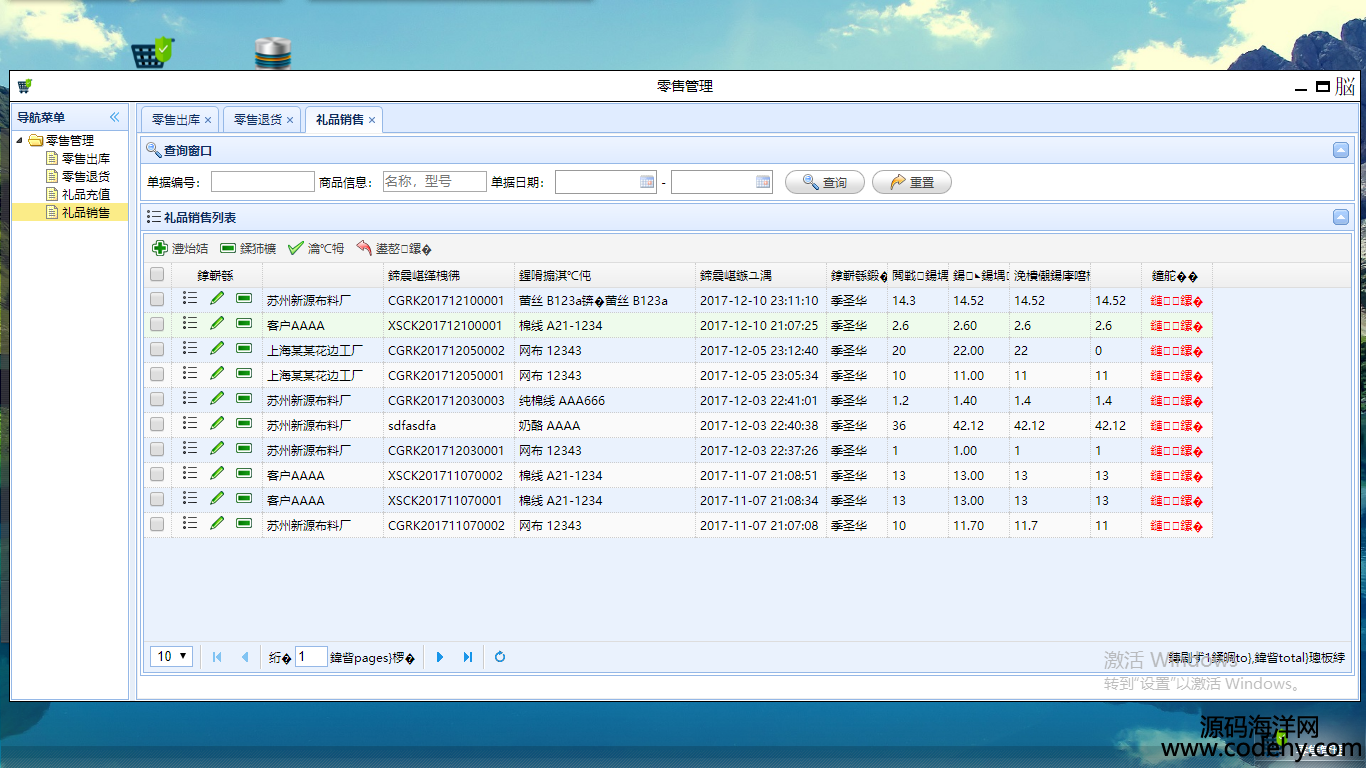1366x768 pixels.
Task: Click pencil edit icon for 客户AAAA XSCK201712100001 row
Action: [x=217, y=324]
